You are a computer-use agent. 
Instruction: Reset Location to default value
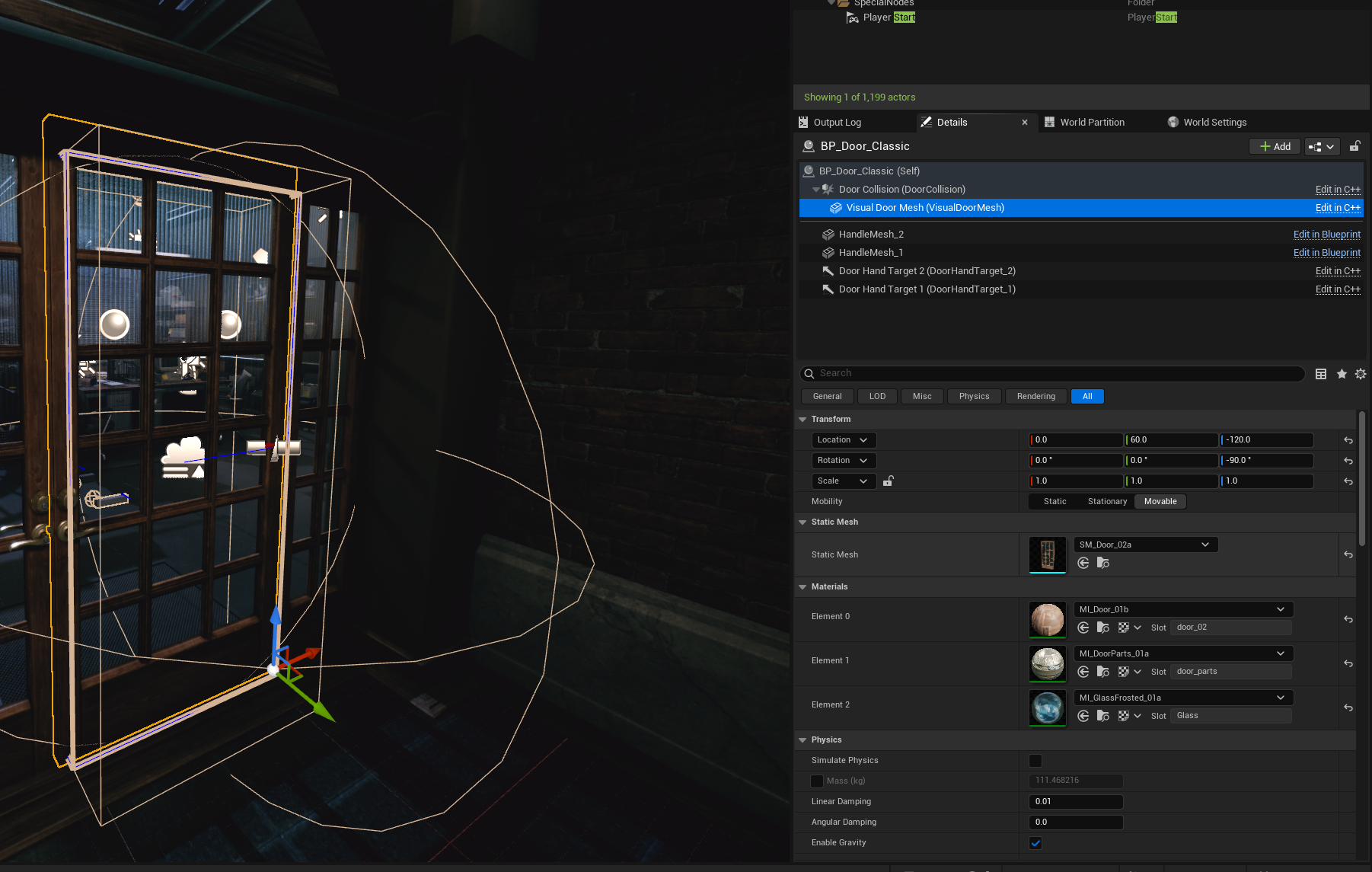point(1348,440)
